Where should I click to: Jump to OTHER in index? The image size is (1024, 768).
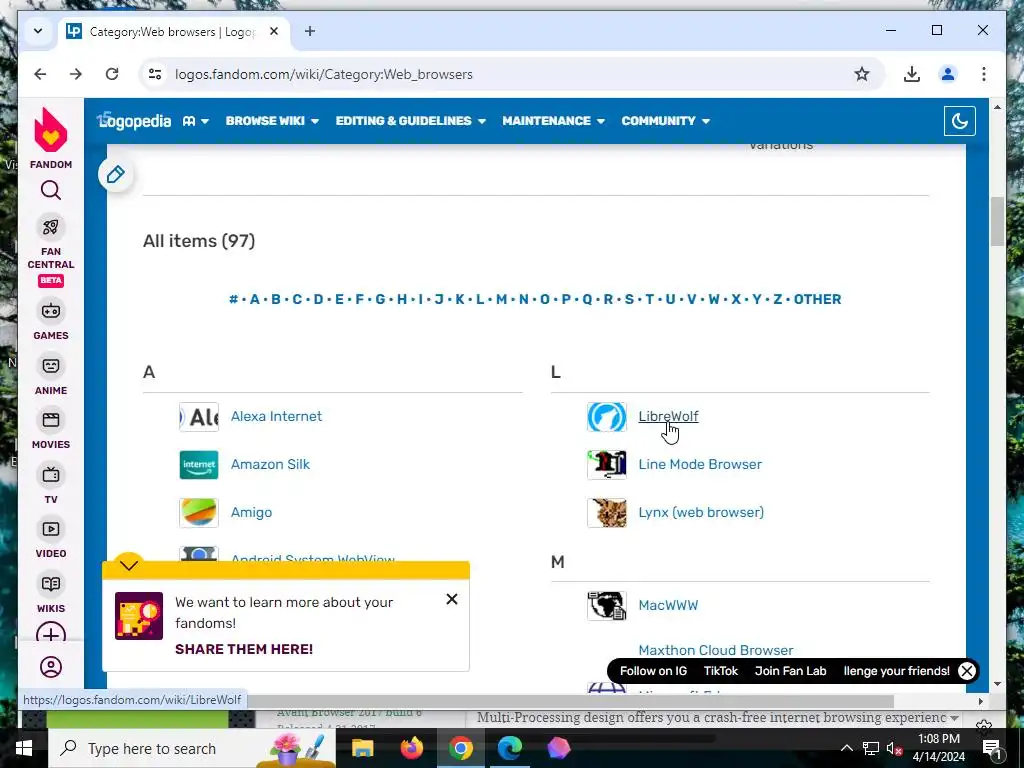point(818,299)
